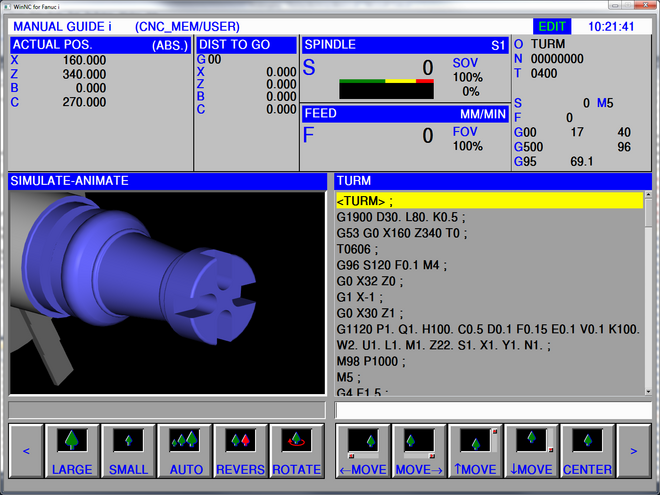
Task: Click the move left softkey
Action: [x=363, y=451]
